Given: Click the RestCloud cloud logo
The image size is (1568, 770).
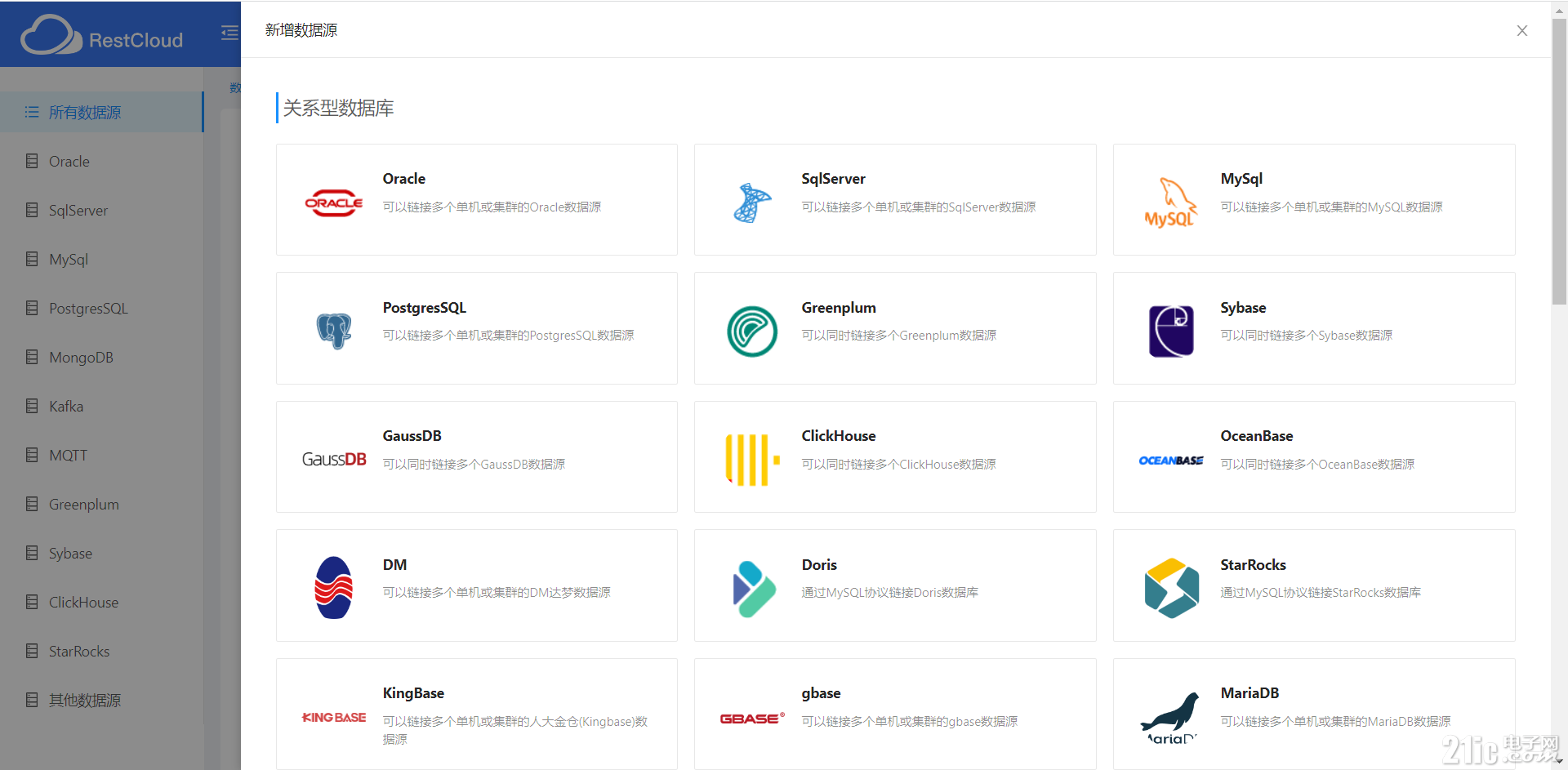Looking at the screenshot, I should tap(51, 35).
